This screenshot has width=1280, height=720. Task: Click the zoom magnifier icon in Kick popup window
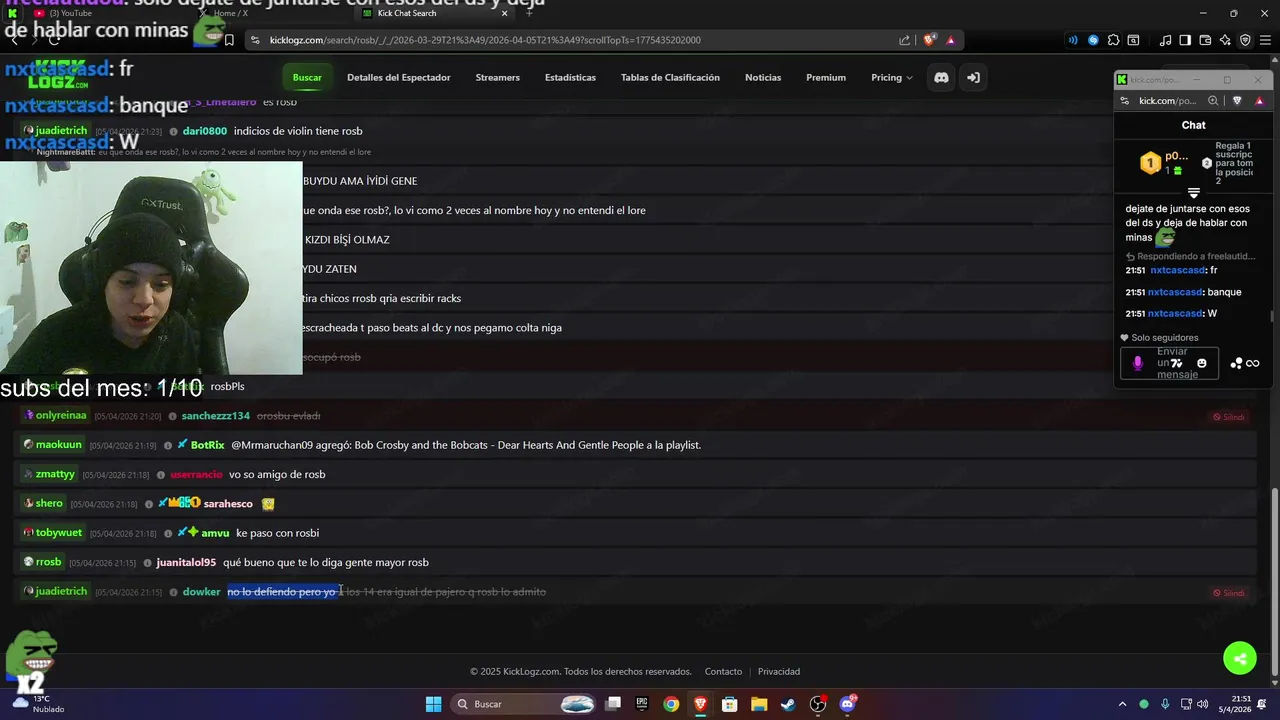[1213, 100]
